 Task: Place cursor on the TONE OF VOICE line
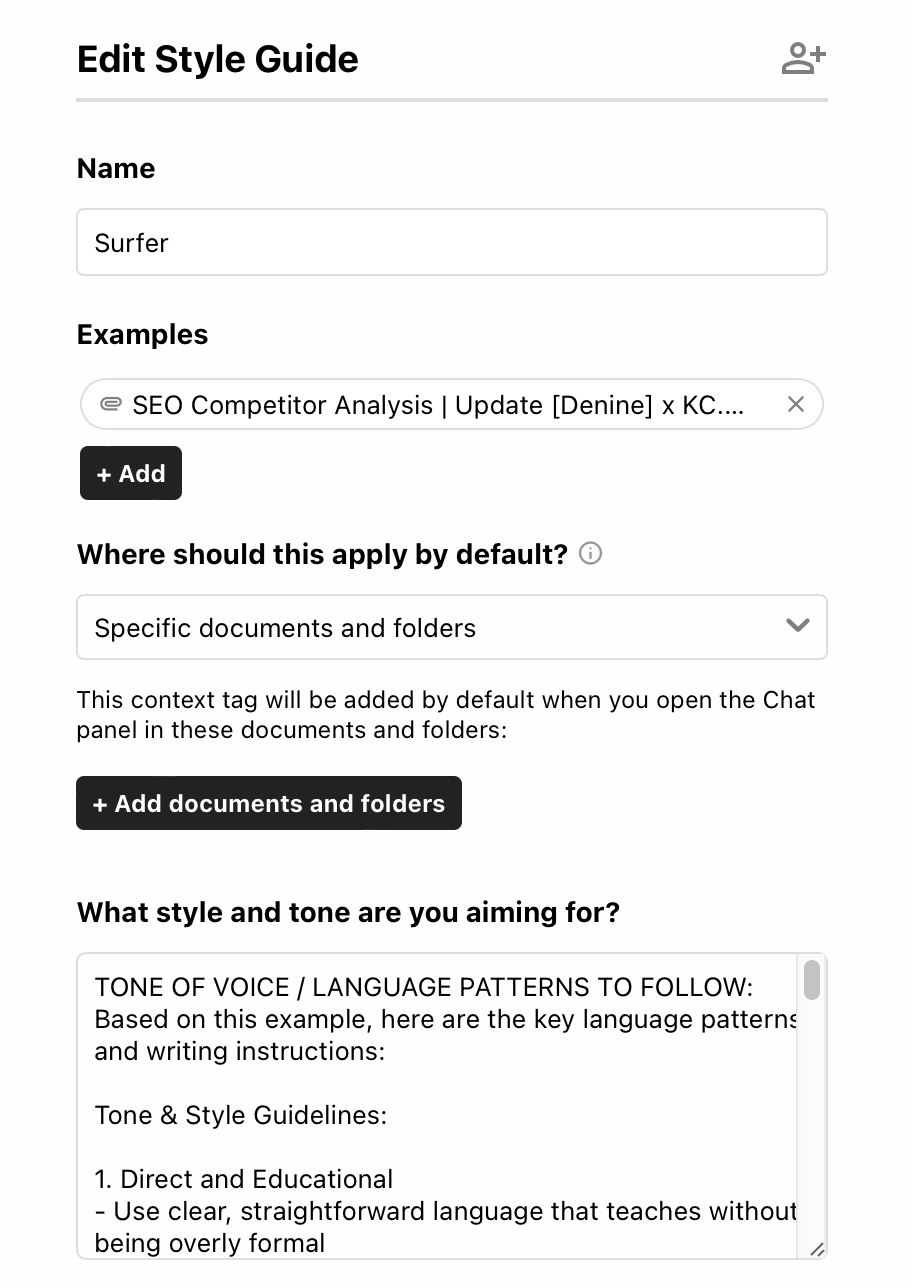coord(423,987)
